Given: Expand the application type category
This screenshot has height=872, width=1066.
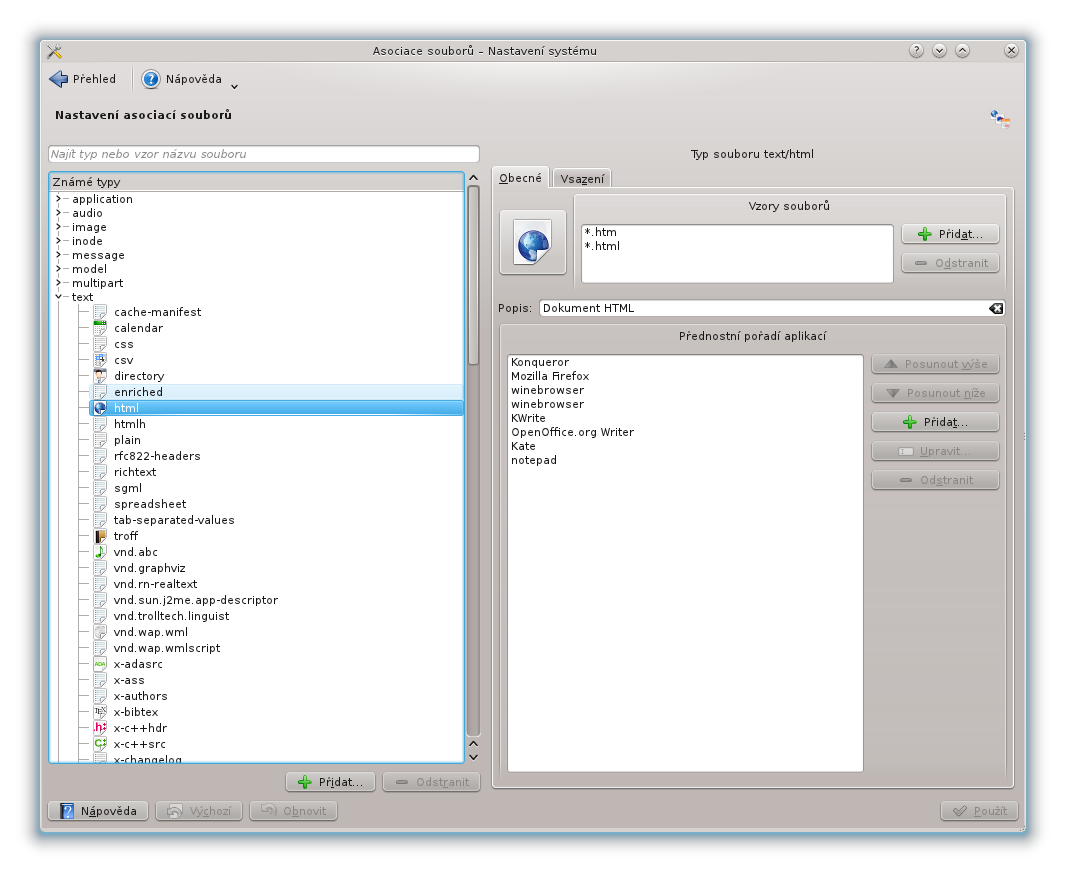Looking at the screenshot, I should click(59, 199).
